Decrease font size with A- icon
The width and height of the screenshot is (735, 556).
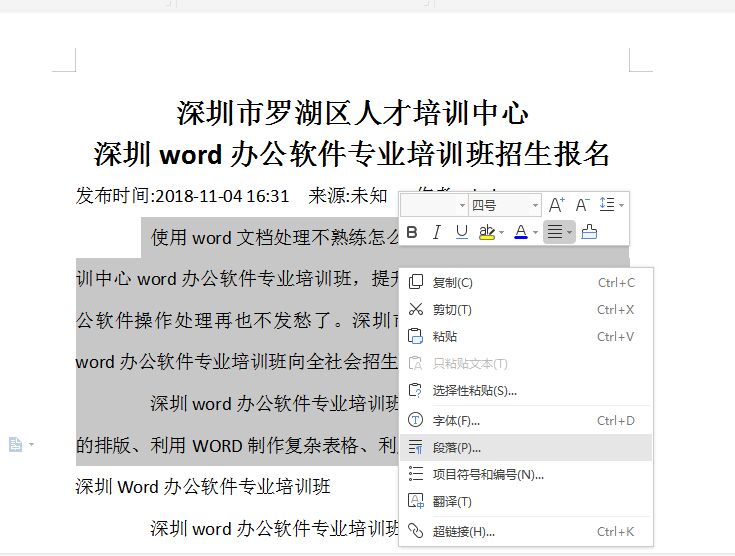(x=582, y=205)
